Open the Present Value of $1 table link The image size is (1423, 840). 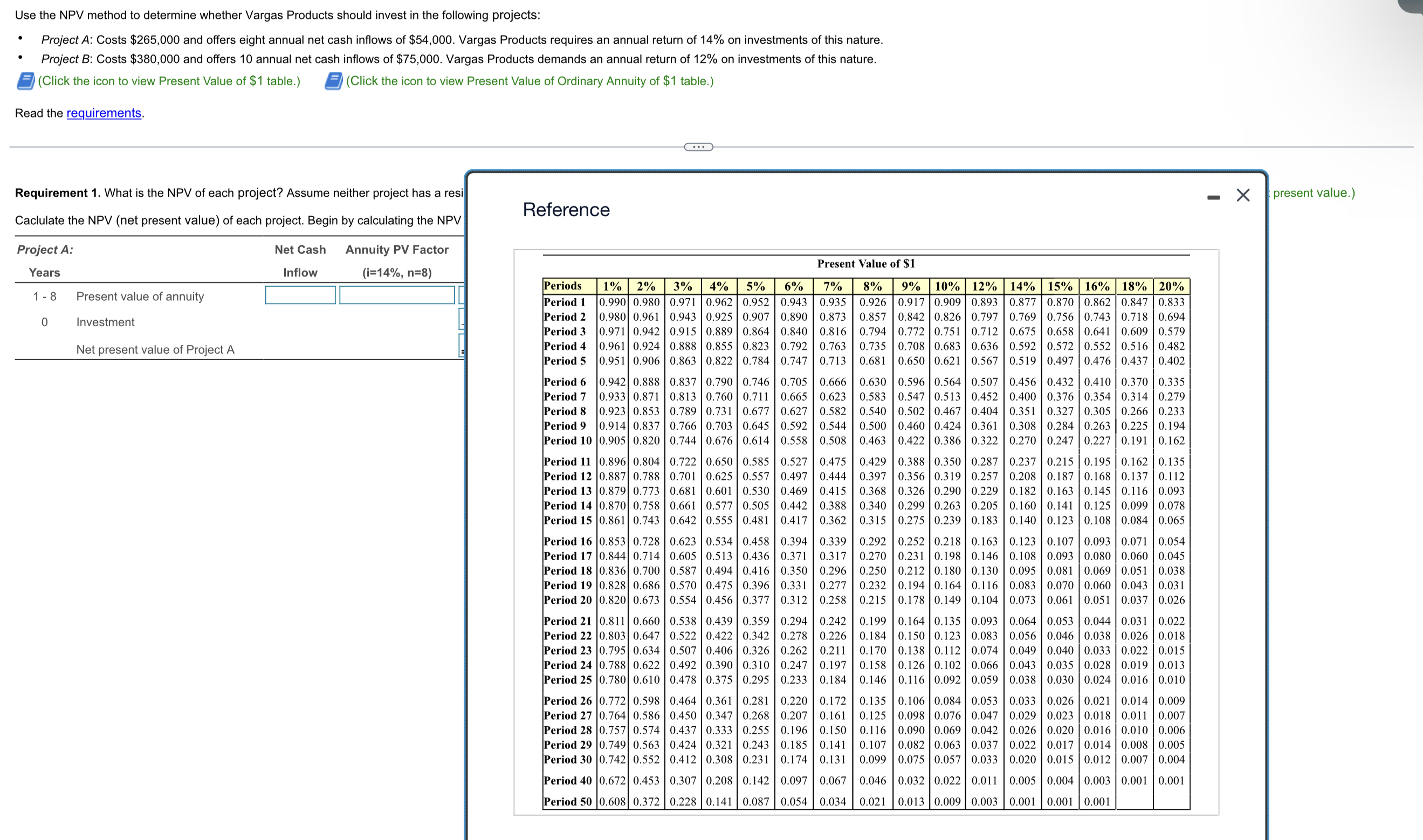pyautogui.click(x=169, y=81)
